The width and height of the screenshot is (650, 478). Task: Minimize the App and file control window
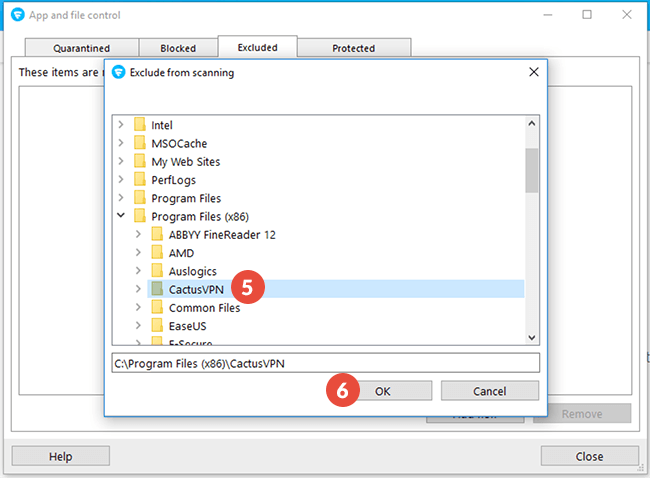(x=548, y=15)
